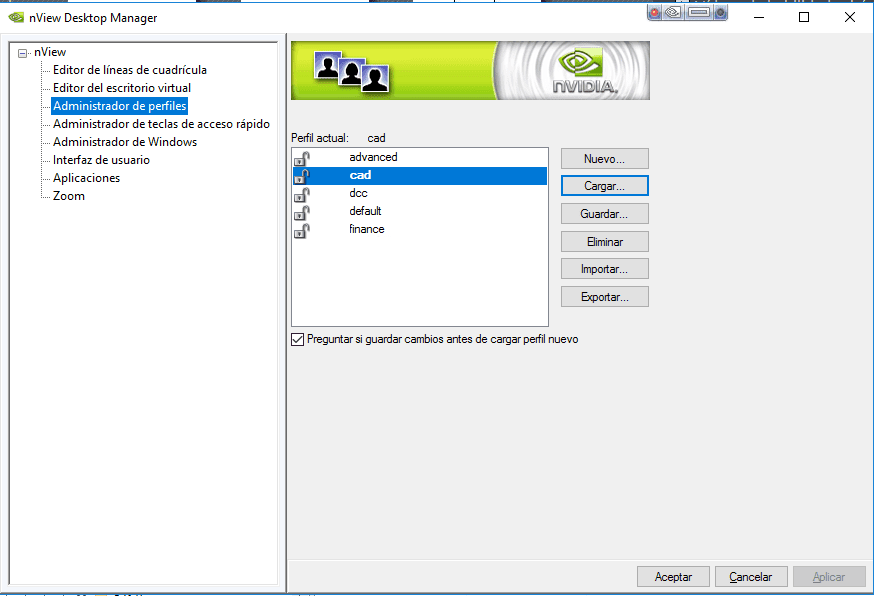Image resolution: width=874 pixels, height=596 pixels.
Task: Confirm changes with the Aceptar button
Action: [x=673, y=576]
